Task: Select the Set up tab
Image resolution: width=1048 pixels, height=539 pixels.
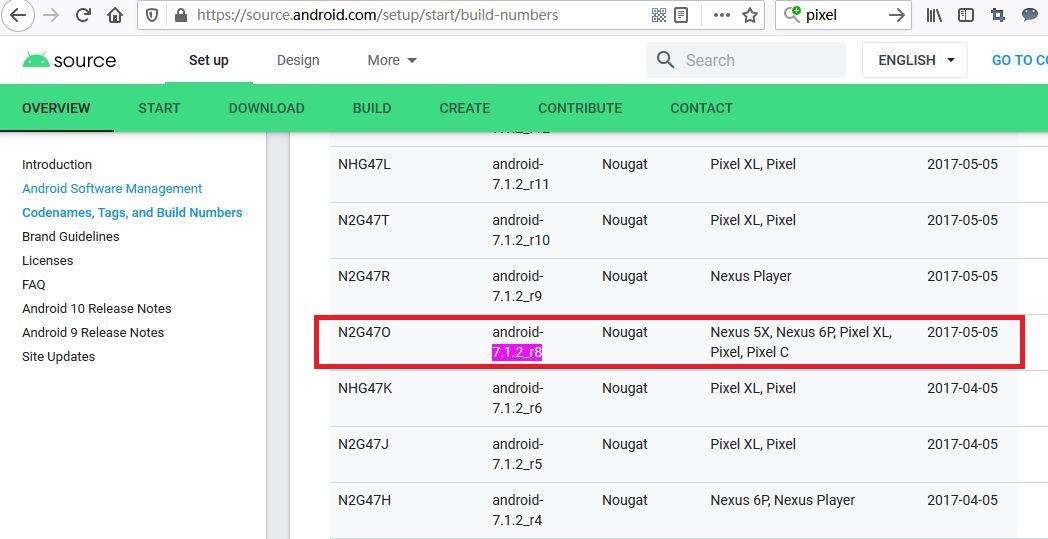Action: click(x=209, y=60)
